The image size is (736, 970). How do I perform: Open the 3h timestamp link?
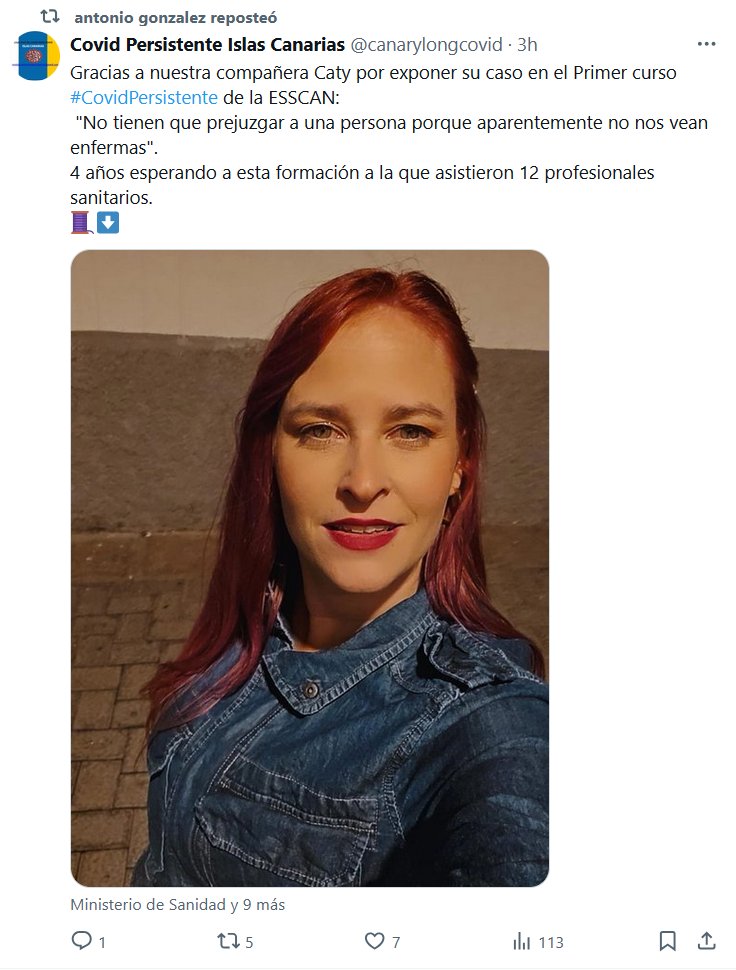[x=527, y=45]
